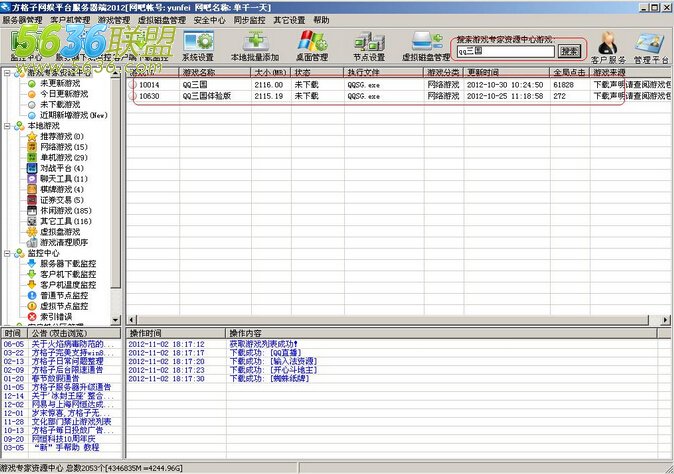Click tree panel scrollbar down arrow
674x474 pixels.
click(x=115, y=320)
